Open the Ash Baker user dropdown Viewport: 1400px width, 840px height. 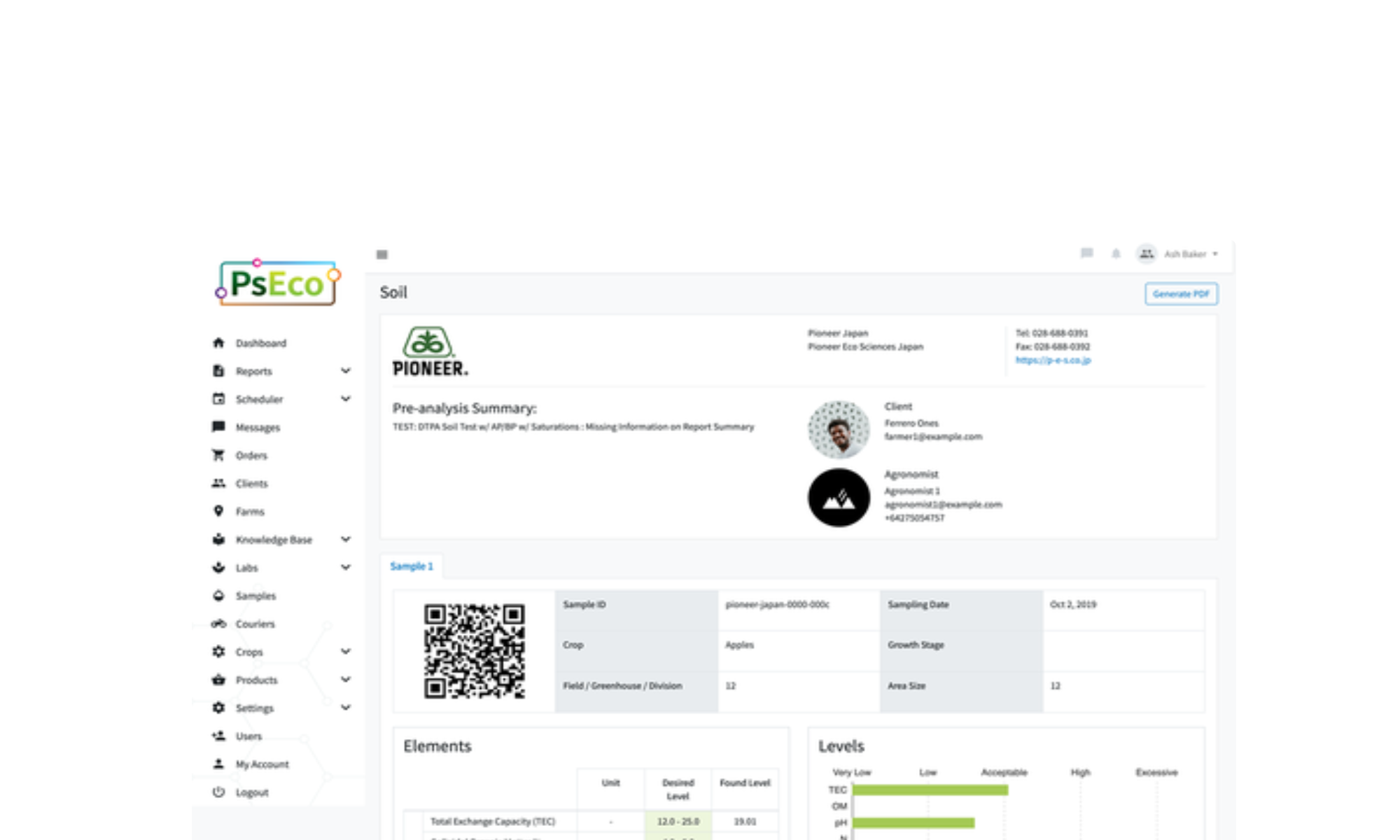1190,254
